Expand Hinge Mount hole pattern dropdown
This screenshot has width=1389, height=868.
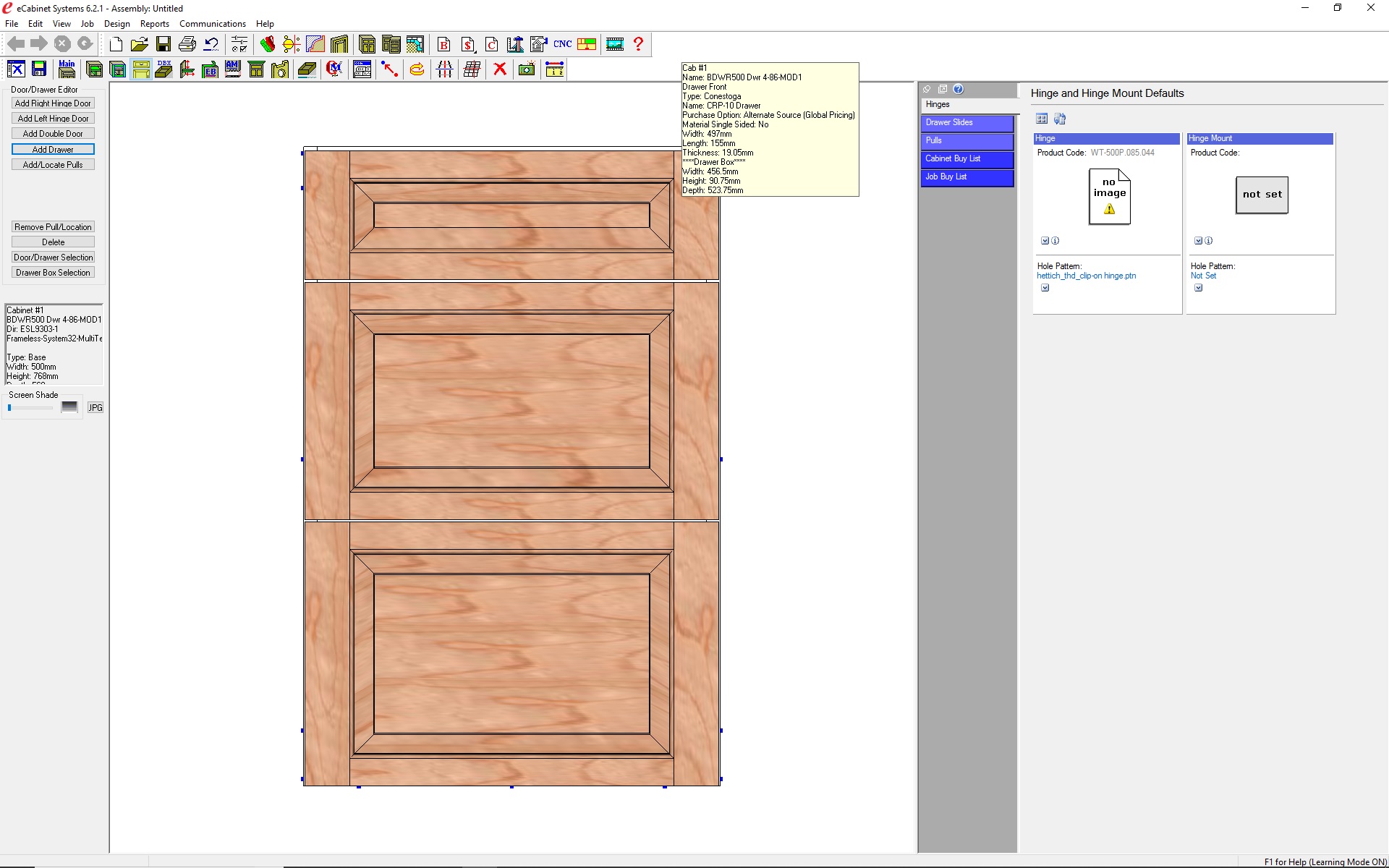(x=1198, y=288)
